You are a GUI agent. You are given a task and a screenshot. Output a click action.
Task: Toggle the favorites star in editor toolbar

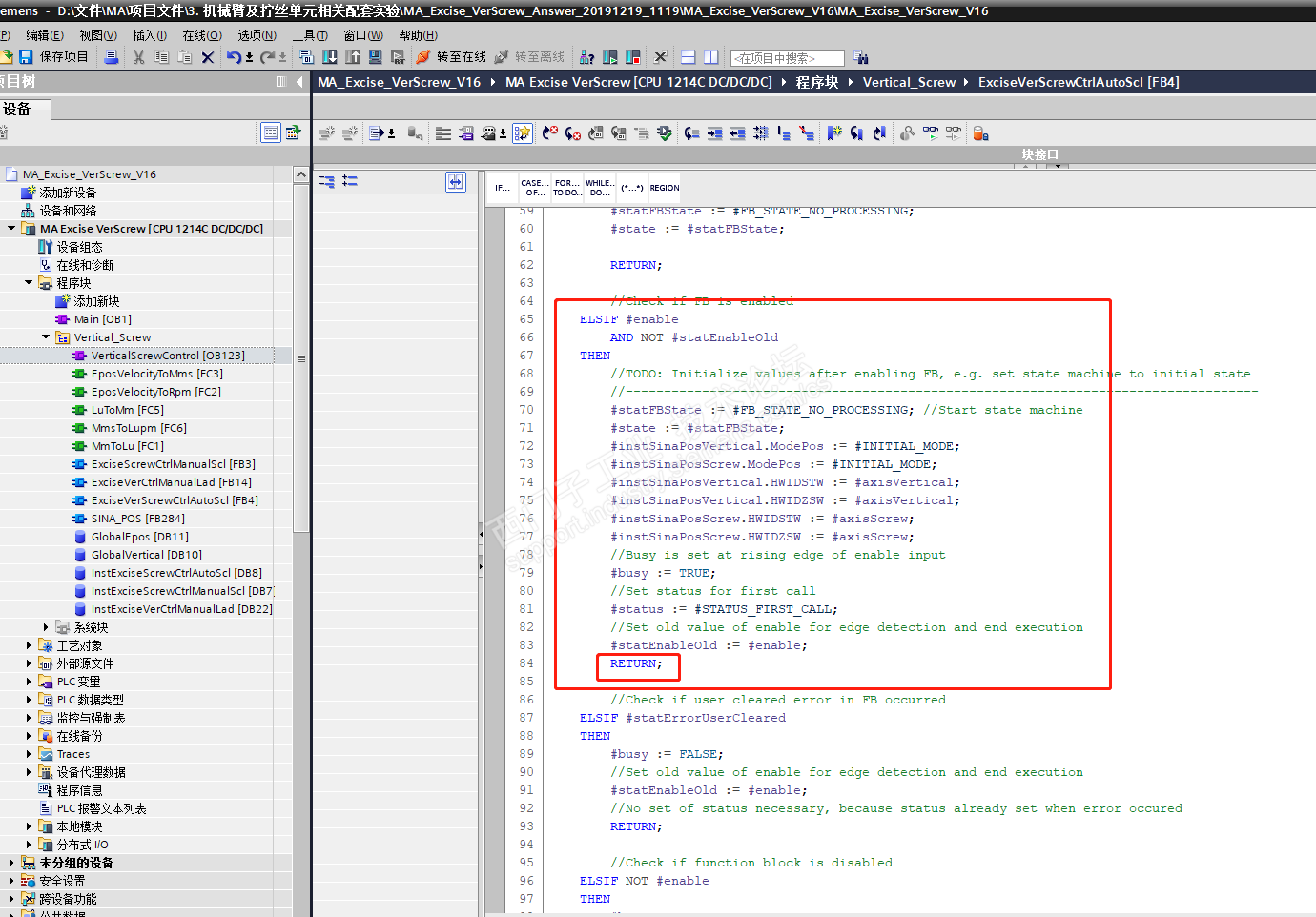pyautogui.click(x=523, y=133)
